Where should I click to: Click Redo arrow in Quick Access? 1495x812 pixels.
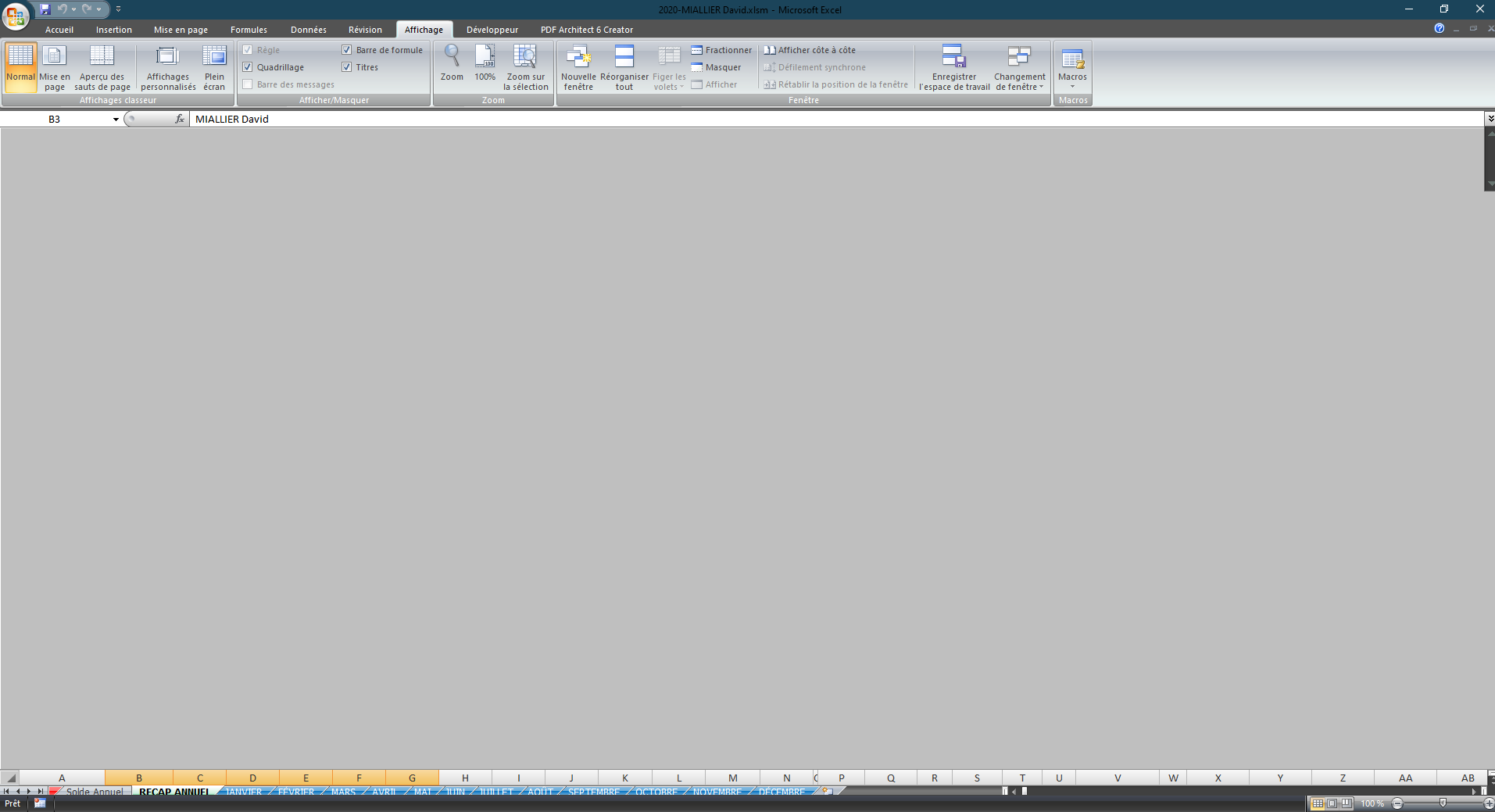point(87,9)
